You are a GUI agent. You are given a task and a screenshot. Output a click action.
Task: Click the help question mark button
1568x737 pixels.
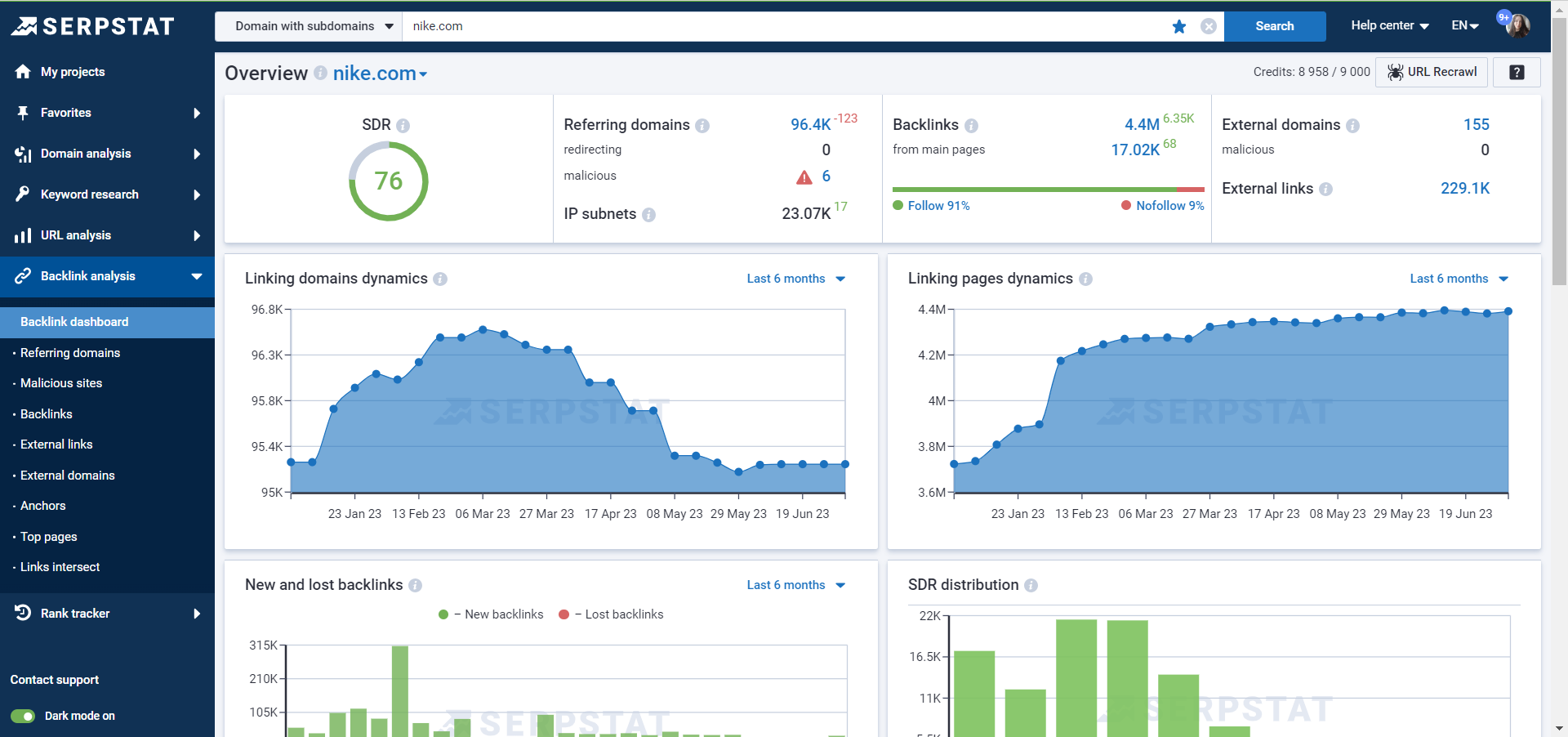(x=1516, y=72)
